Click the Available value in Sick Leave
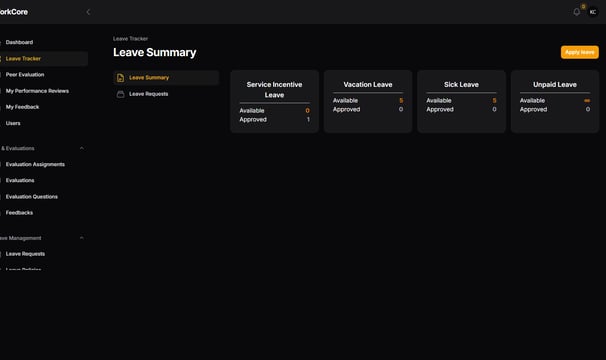The width and height of the screenshot is (606, 360). click(x=494, y=101)
